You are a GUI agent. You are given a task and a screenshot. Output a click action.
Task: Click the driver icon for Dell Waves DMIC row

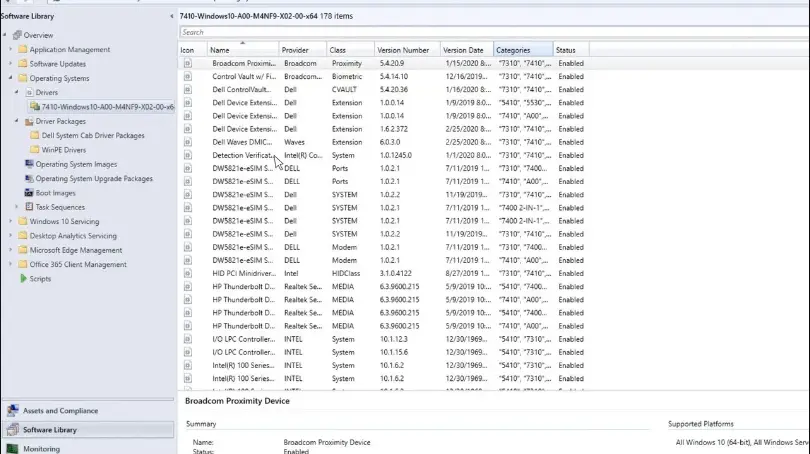coord(188,142)
